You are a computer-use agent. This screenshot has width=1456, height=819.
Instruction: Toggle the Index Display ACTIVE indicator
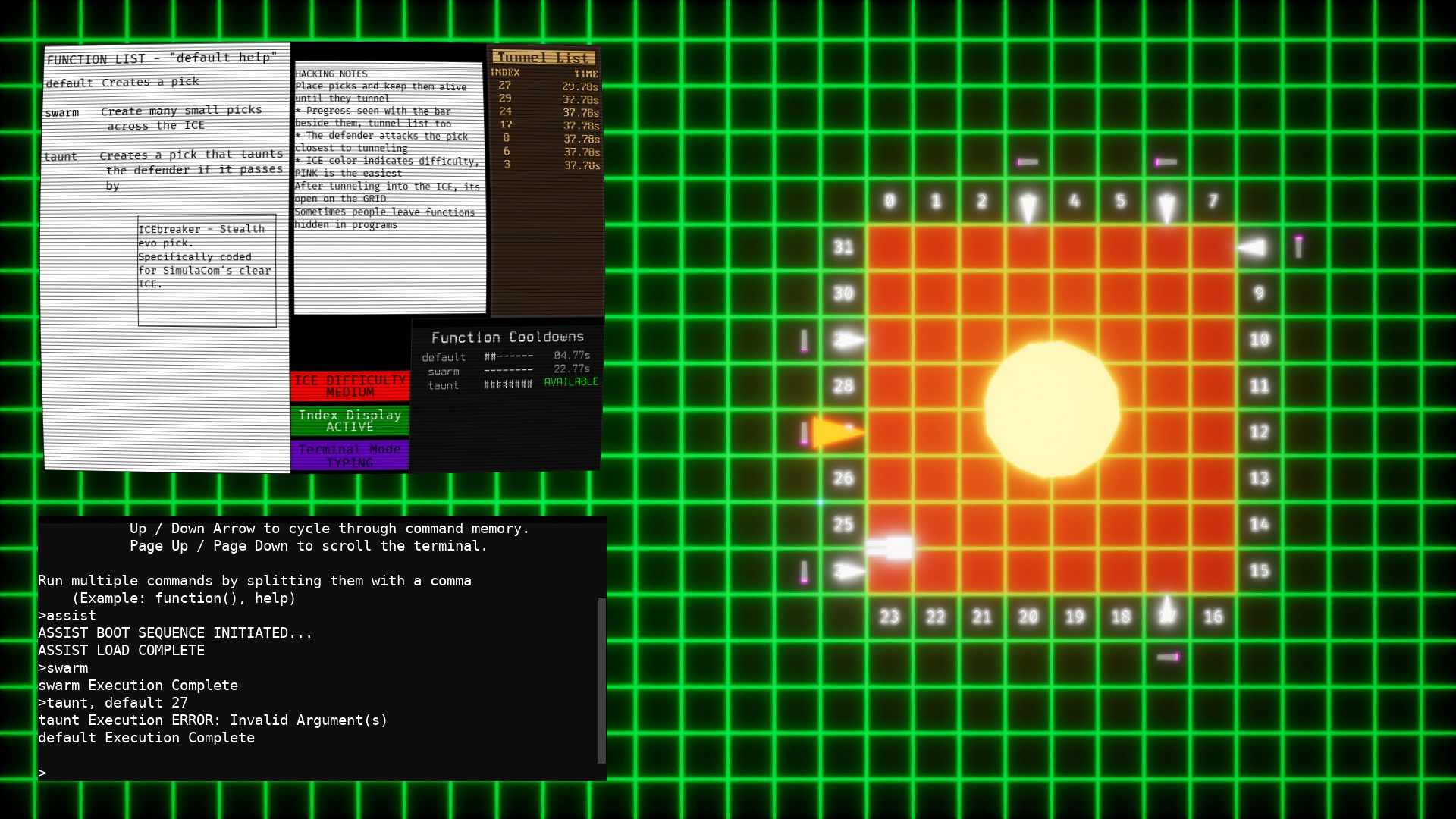pos(350,421)
